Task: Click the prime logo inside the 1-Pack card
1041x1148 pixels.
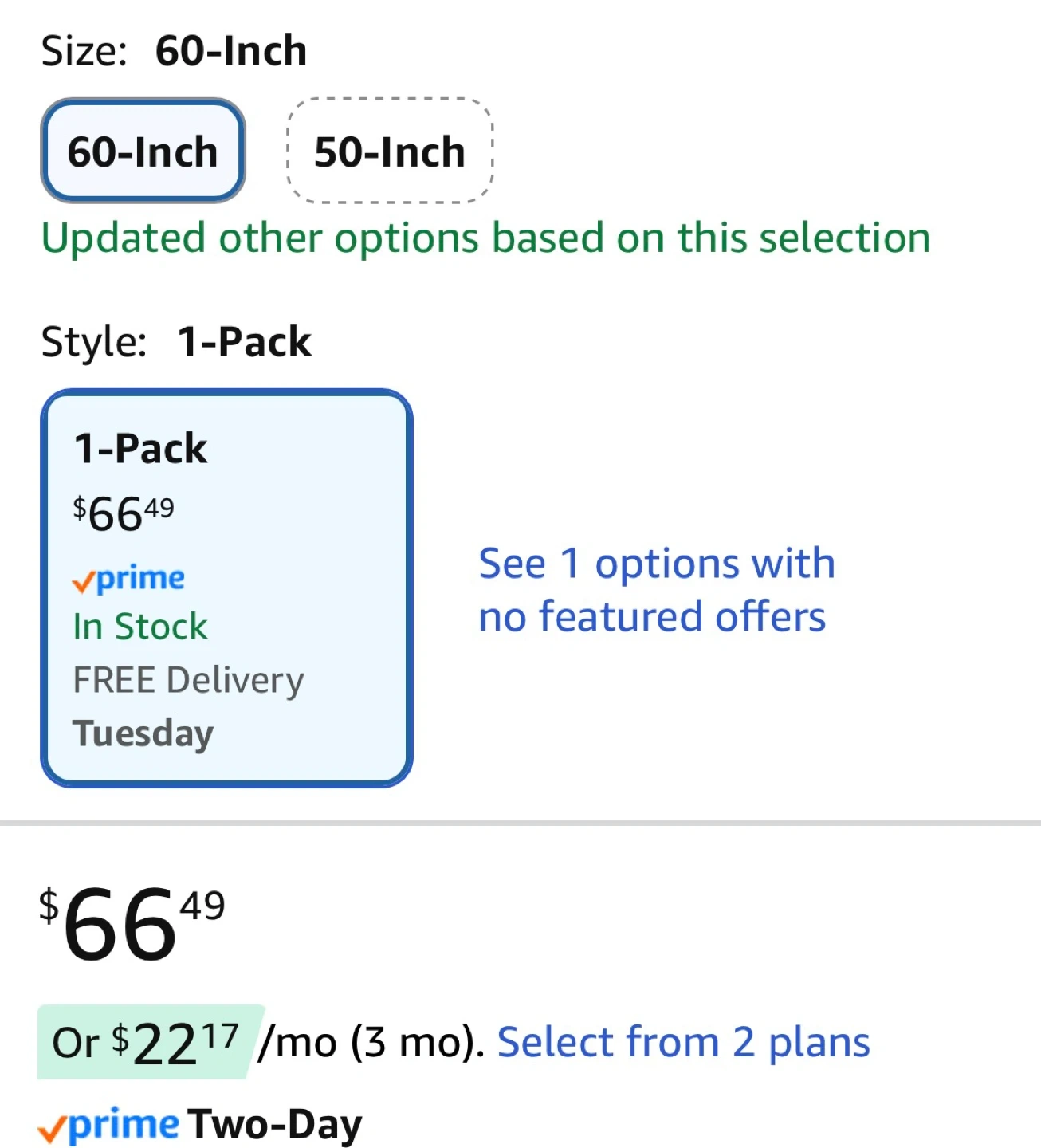Action: pyautogui.click(x=129, y=579)
